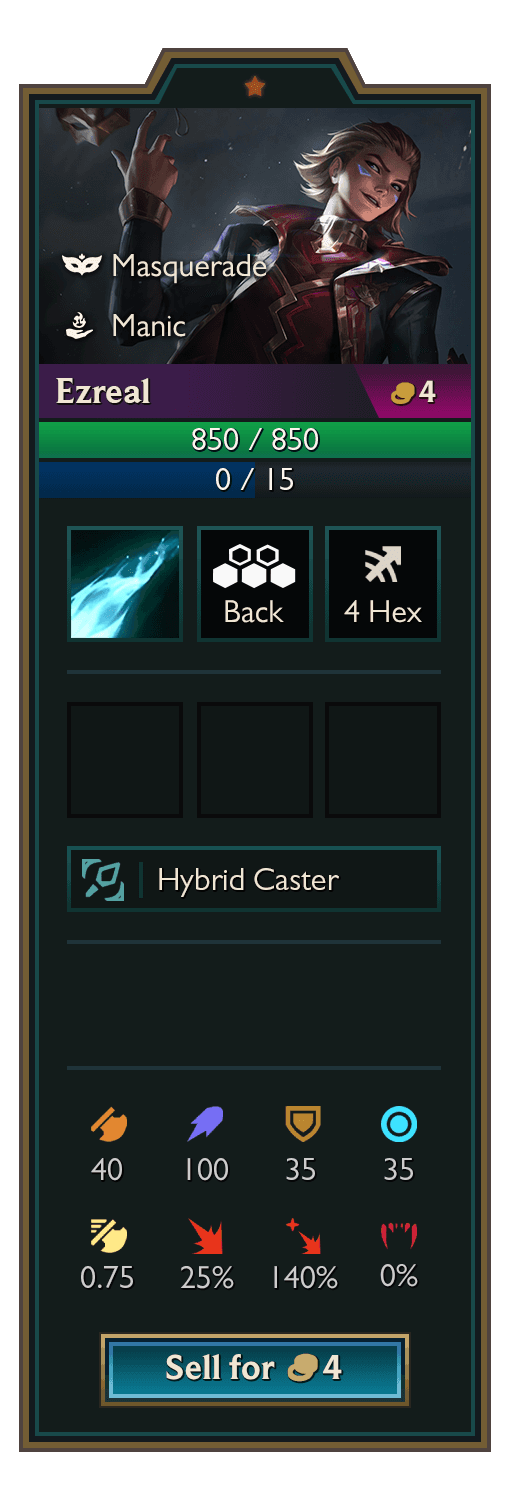Image resolution: width=510 pixels, height=1500 pixels.
Task: Select the 4 Hex range tile
Action: 383,584
